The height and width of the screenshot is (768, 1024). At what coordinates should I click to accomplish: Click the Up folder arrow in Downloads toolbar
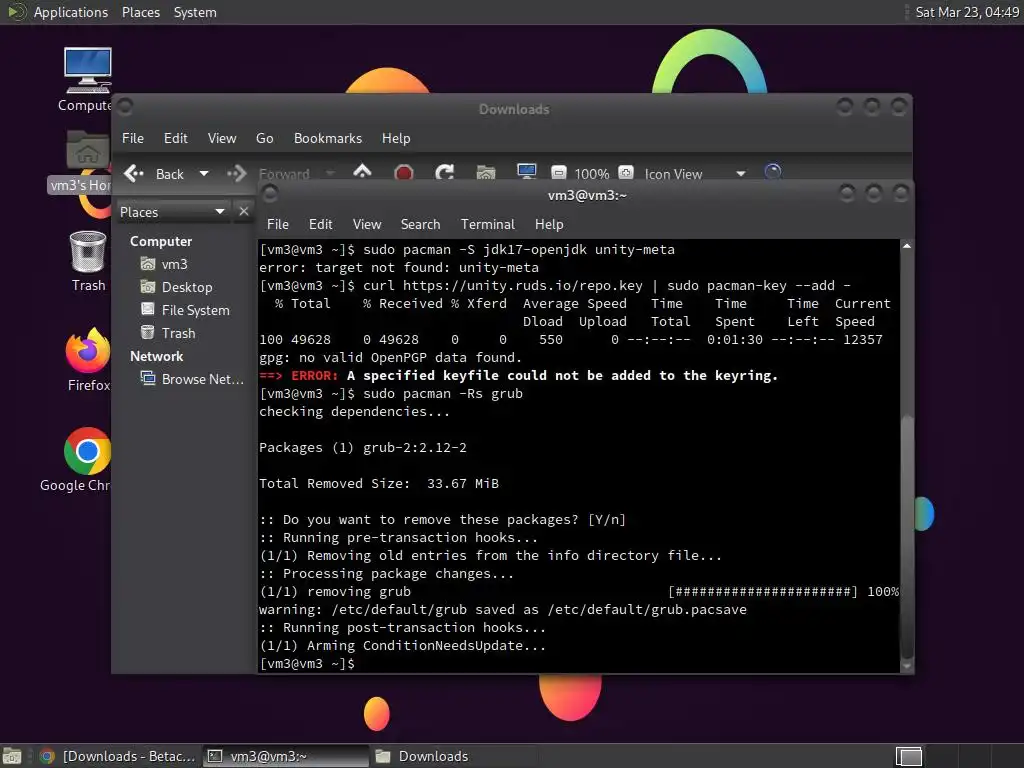(x=362, y=172)
